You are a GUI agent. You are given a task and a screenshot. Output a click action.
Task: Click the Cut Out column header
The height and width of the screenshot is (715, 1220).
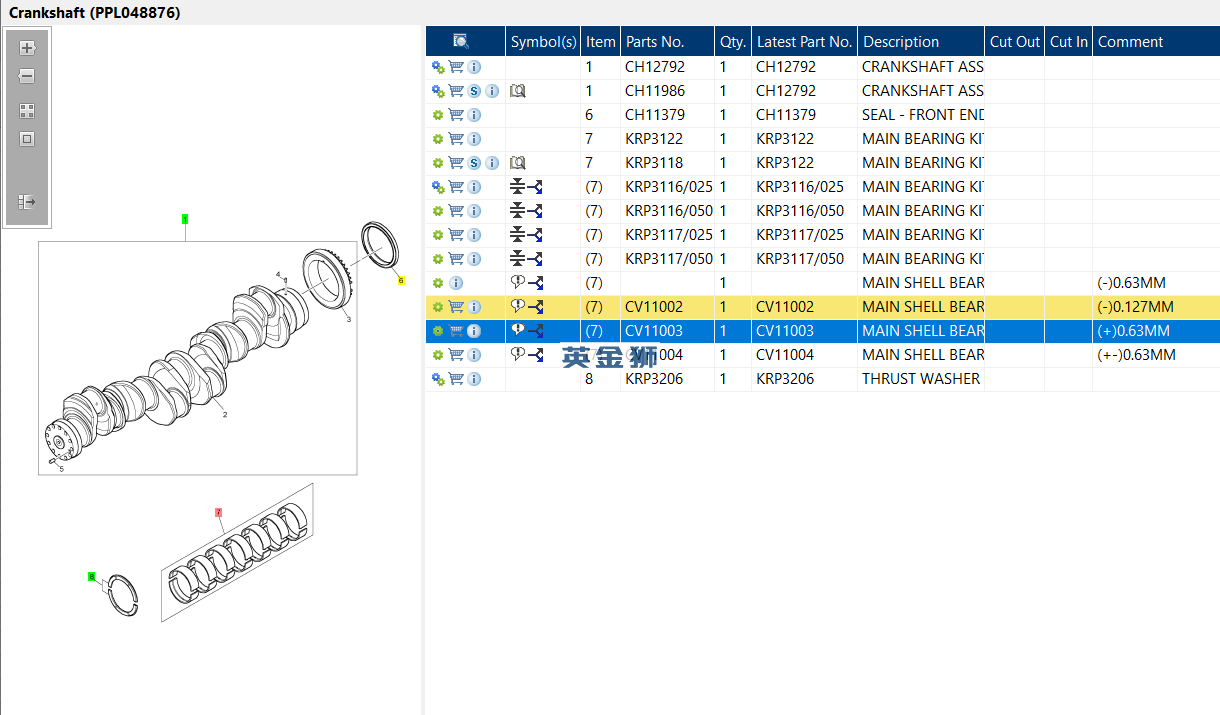tap(1015, 42)
